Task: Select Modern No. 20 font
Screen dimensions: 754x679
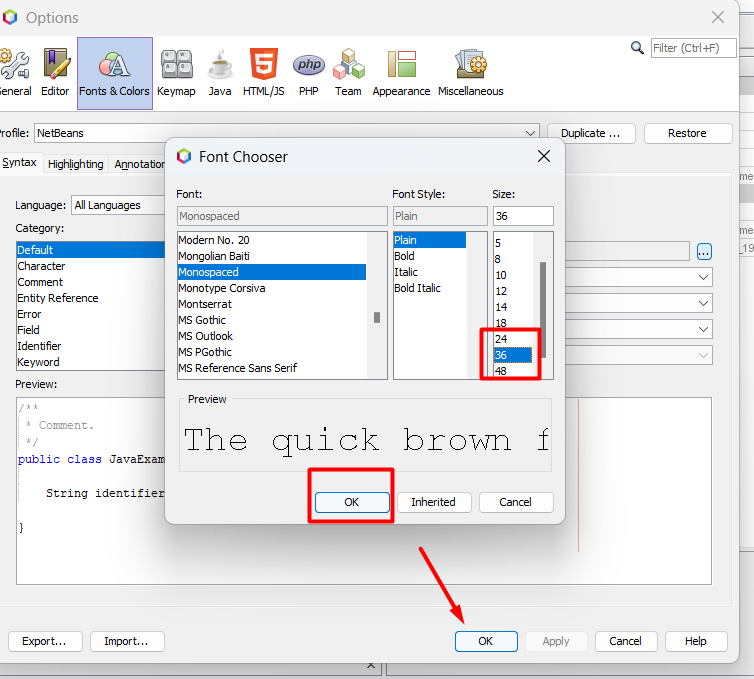Action: (272, 240)
